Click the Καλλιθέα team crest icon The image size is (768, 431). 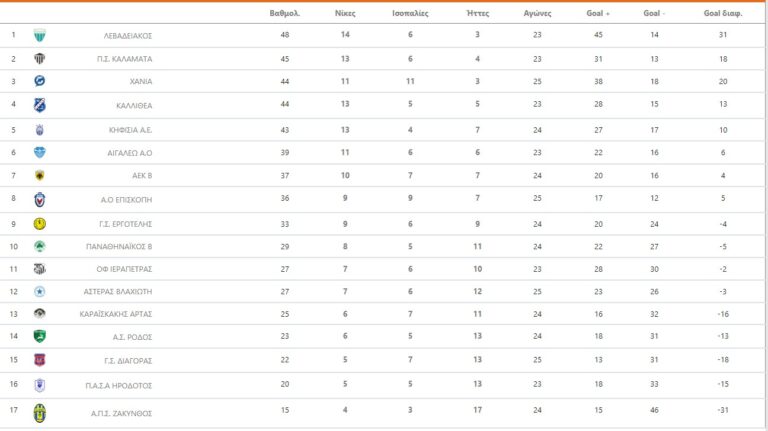click(40, 105)
